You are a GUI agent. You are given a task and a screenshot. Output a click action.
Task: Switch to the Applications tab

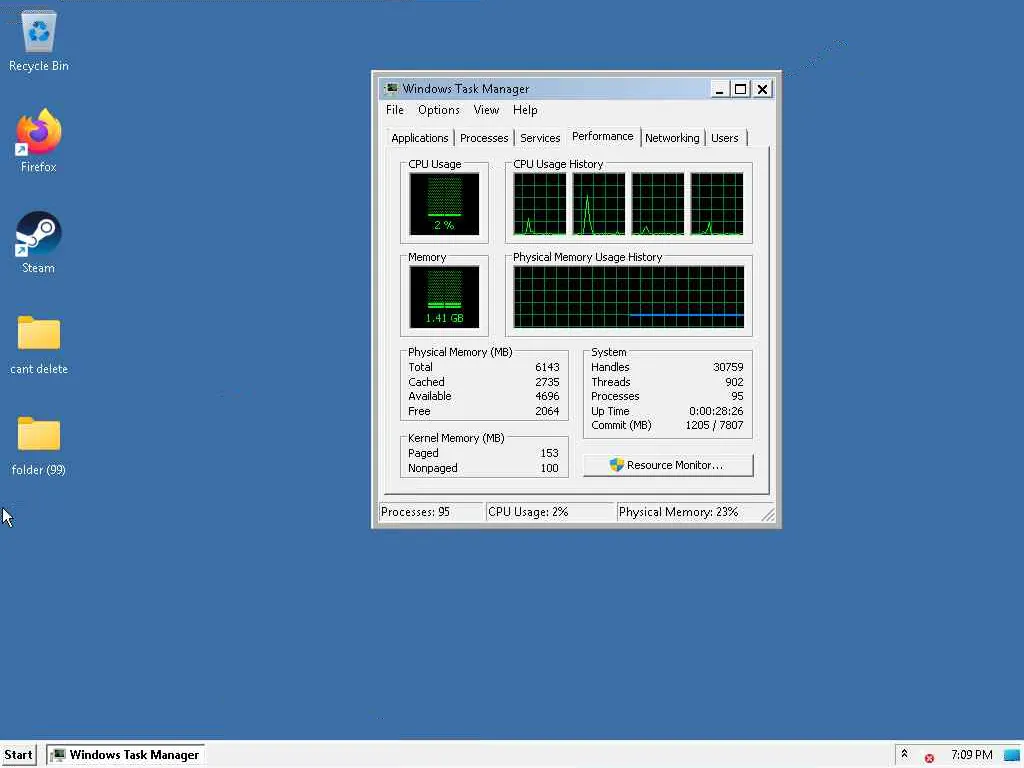pos(419,138)
